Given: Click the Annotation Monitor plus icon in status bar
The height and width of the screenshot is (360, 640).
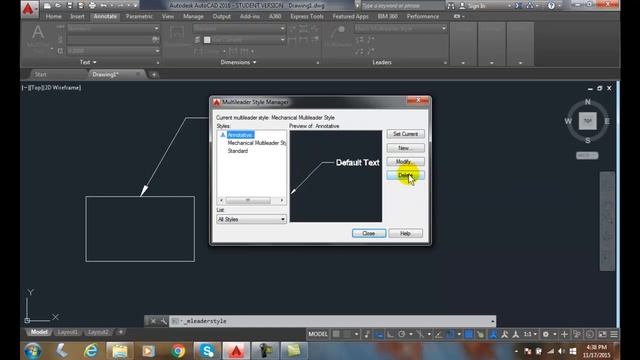Looking at the screenshot, I should coord(564,334).
